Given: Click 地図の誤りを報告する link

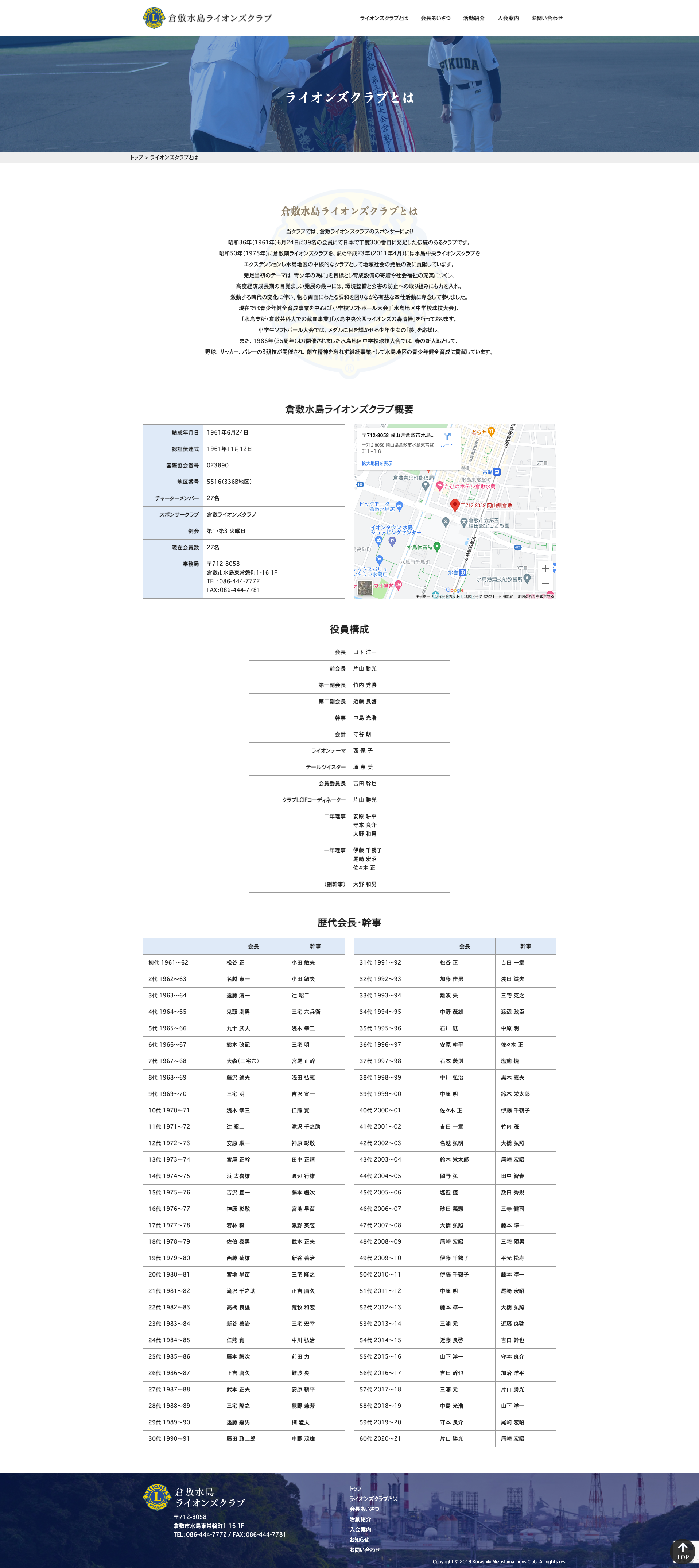Looking at the screenshot, I should pos(535,596).
